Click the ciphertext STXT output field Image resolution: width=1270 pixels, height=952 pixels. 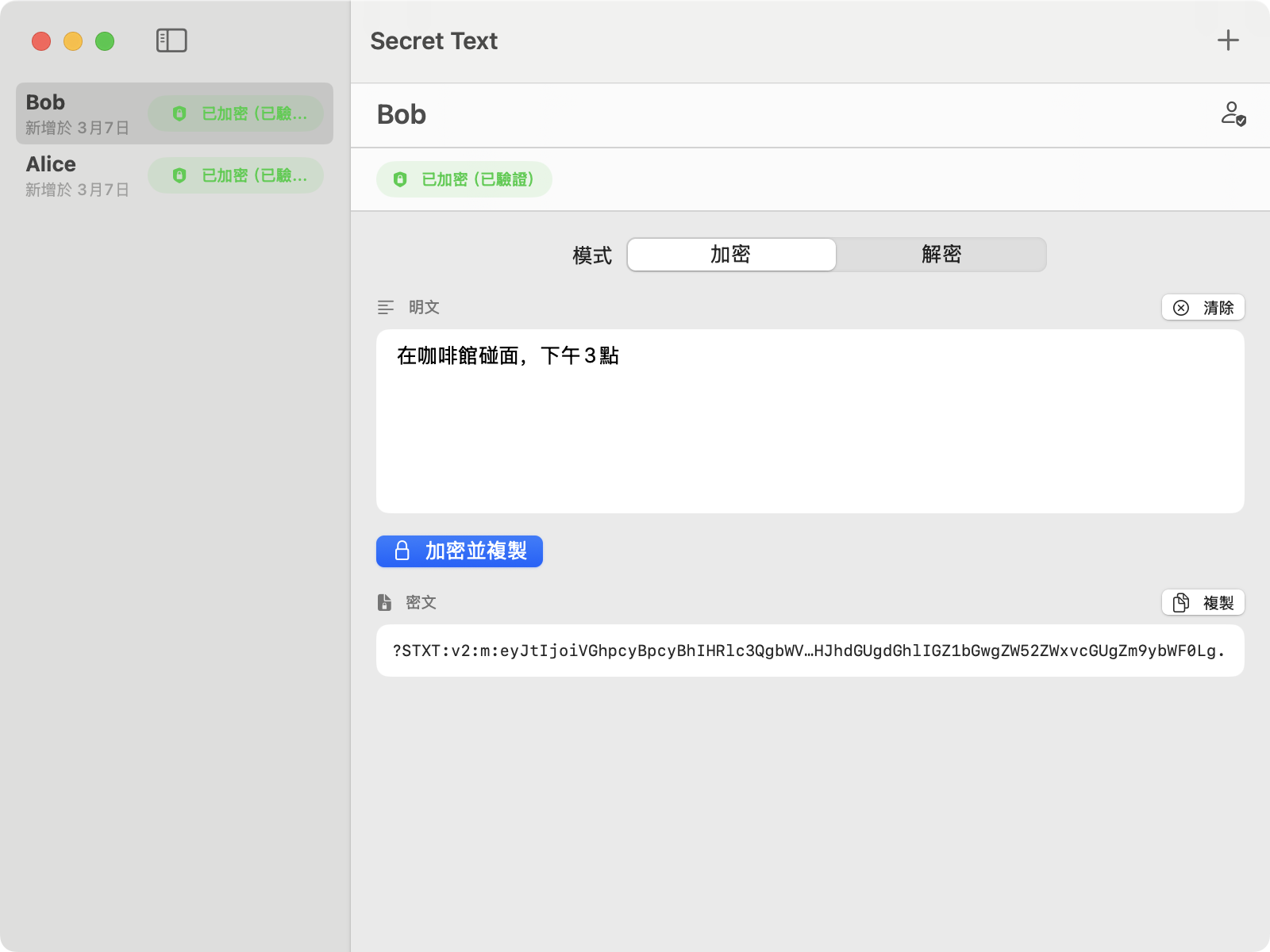[810, 651]
